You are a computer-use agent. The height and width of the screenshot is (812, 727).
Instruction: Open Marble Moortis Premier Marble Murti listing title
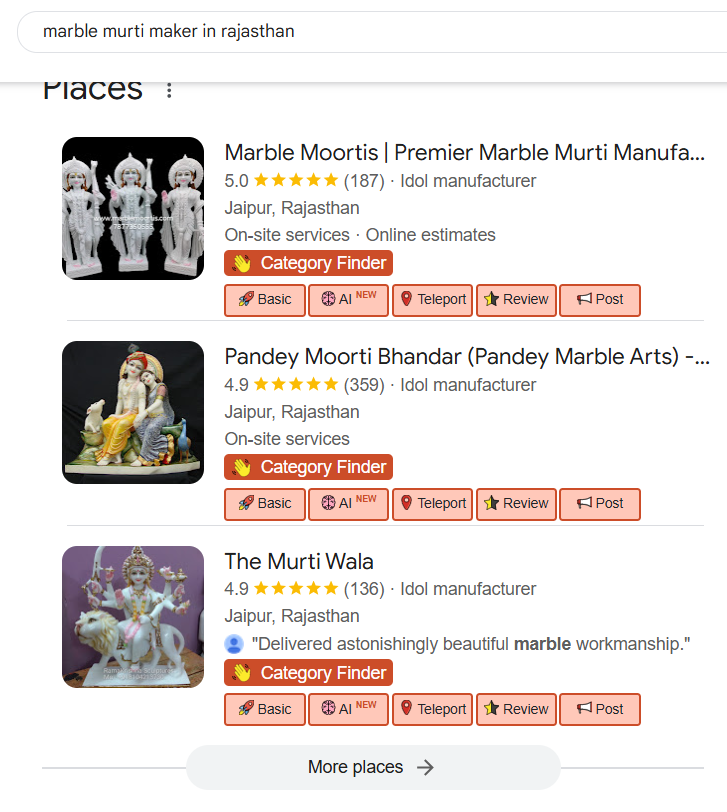click(x=464, y=153)
